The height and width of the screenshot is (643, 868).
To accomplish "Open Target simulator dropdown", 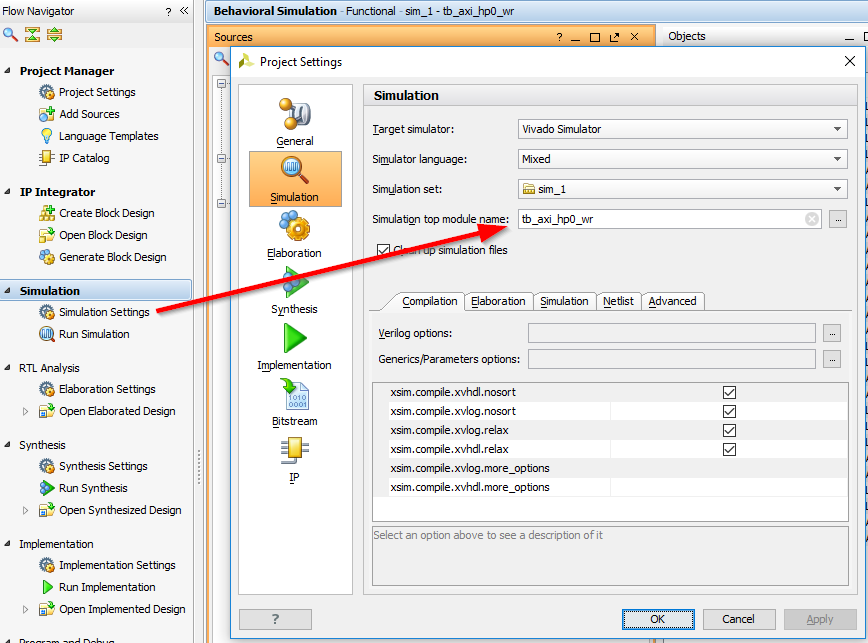I will (683, 129).
